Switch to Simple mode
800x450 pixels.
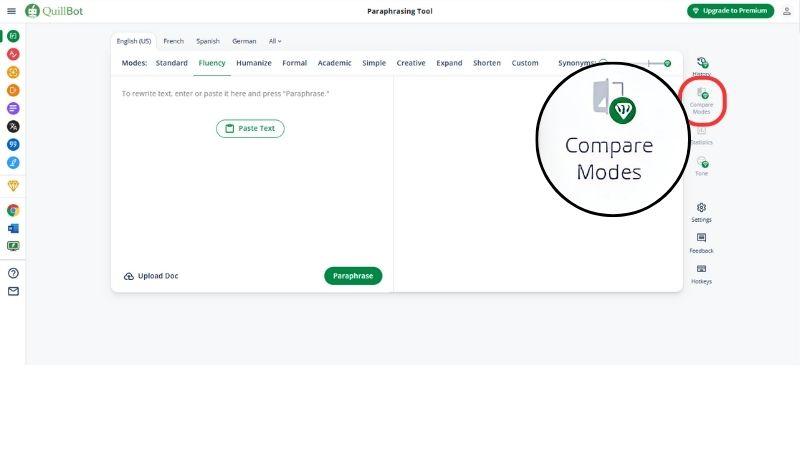click(374, 63)
